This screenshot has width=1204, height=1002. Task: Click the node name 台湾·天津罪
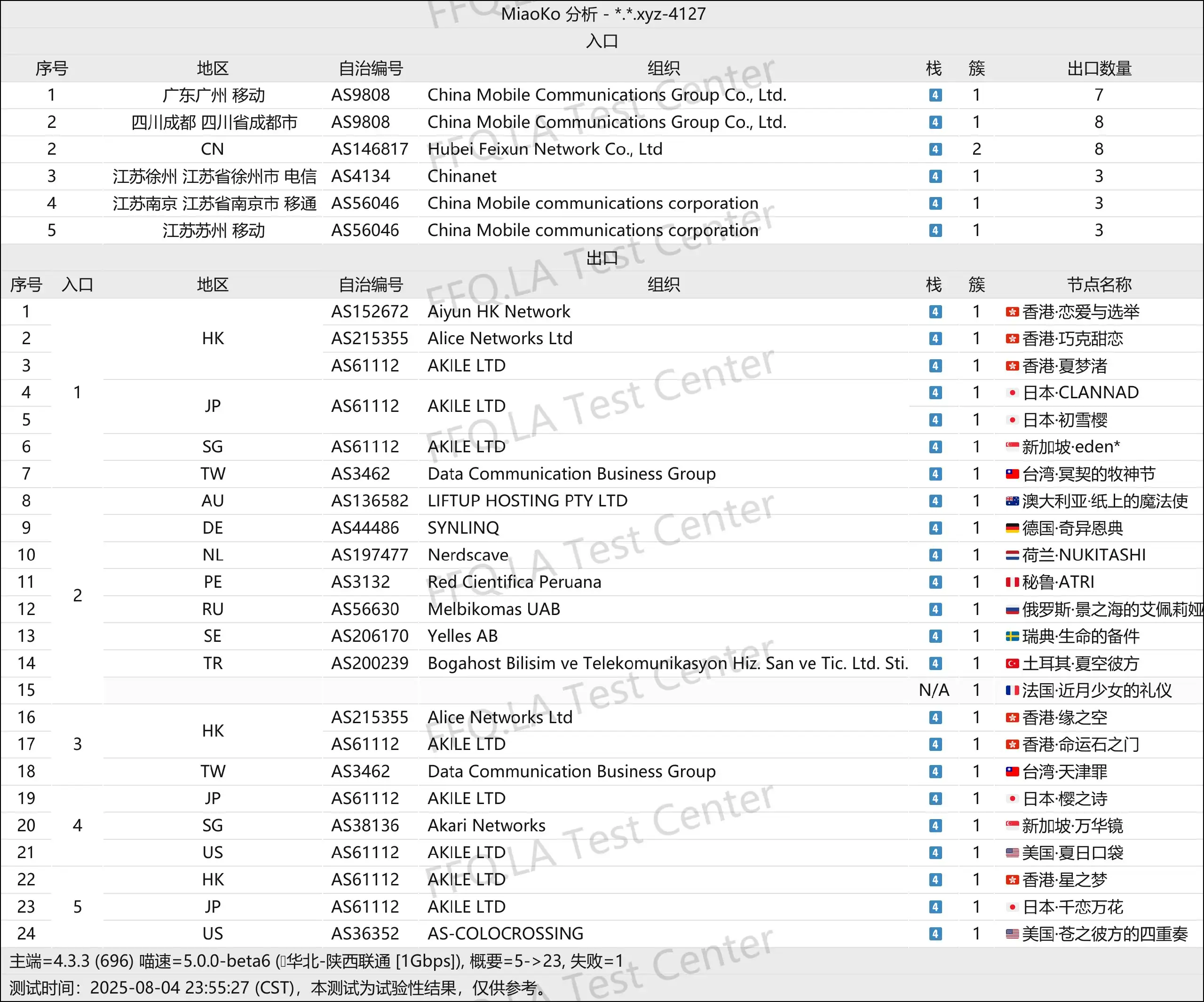(x=1065, y=772)
